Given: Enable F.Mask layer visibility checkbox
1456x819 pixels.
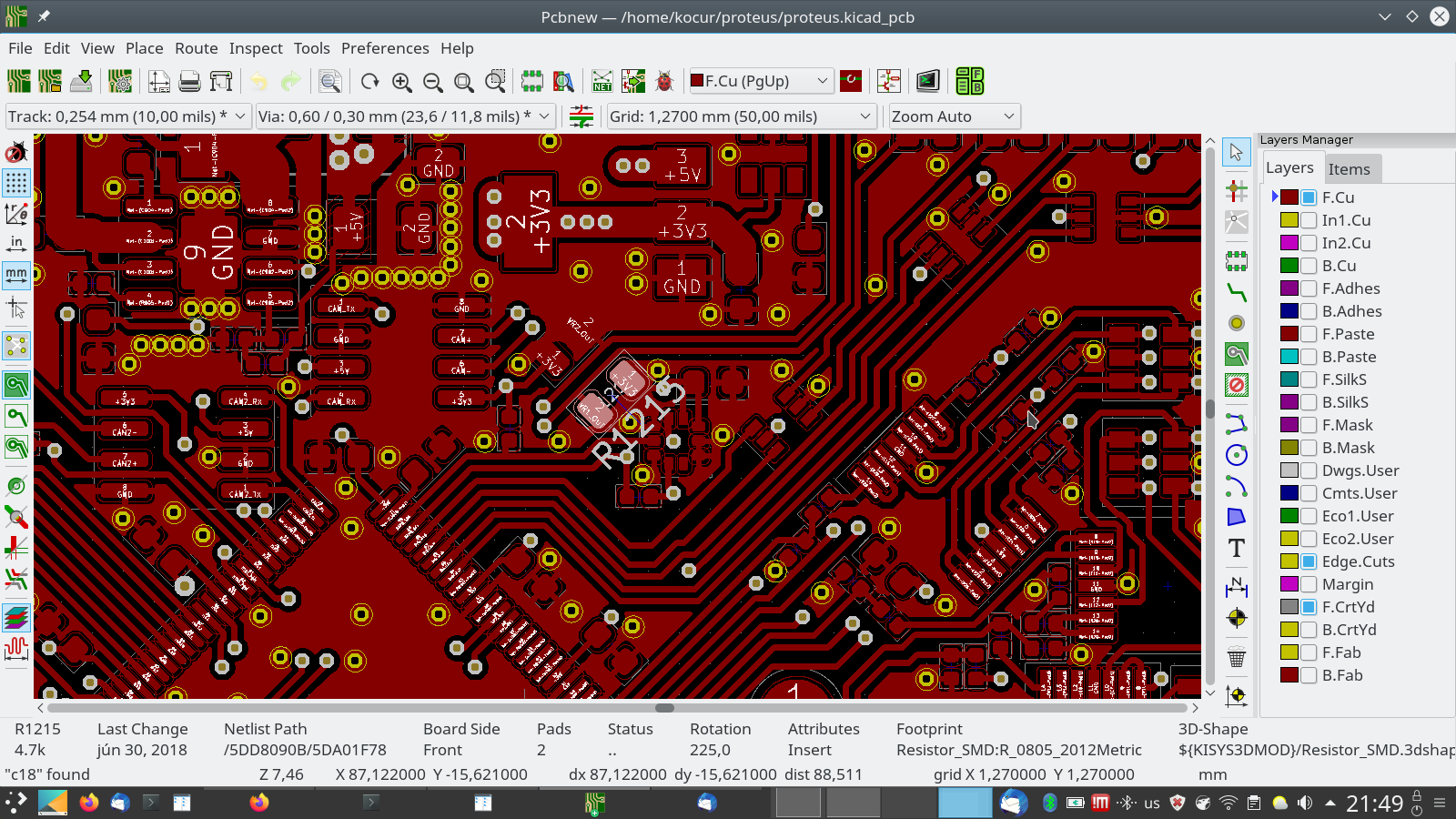Looking at the screenshot, I should click(1309, 425).
